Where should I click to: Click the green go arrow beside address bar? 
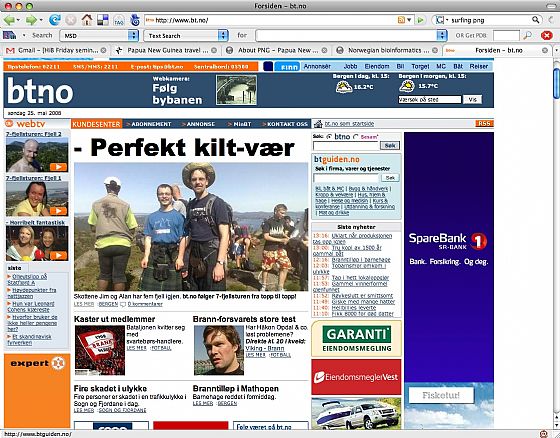(421, 20)
